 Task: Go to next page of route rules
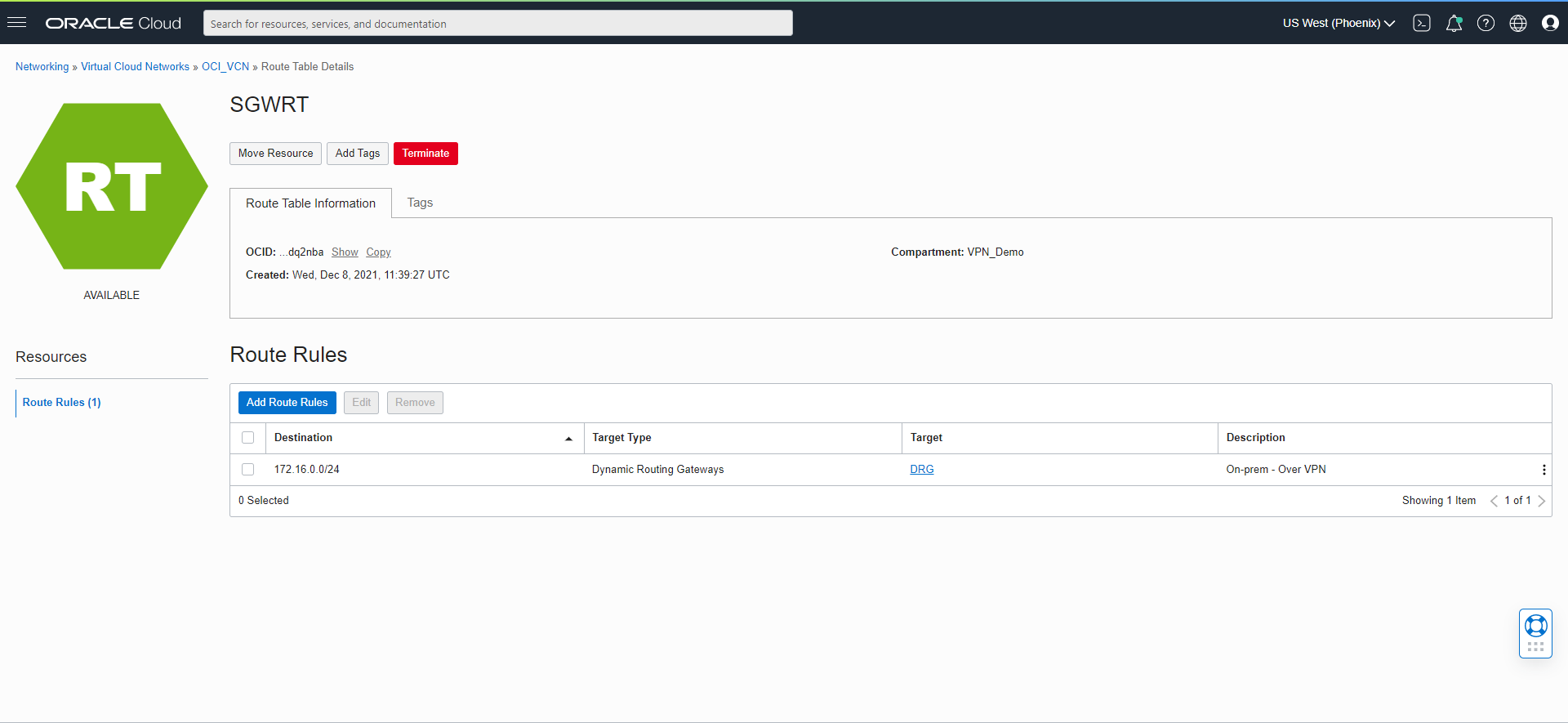pos(1541,501)
